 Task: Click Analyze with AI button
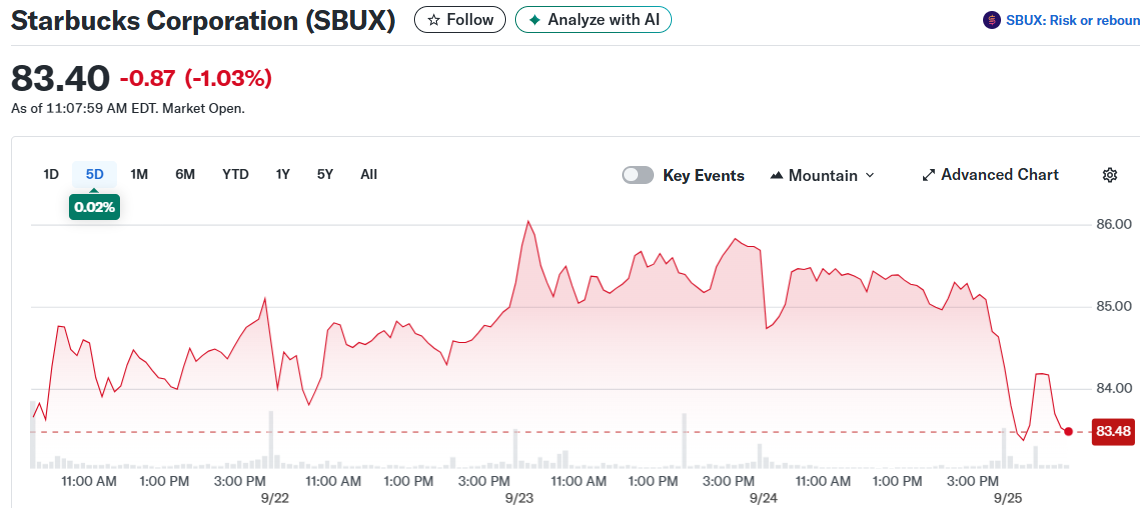tap(593, 20)
